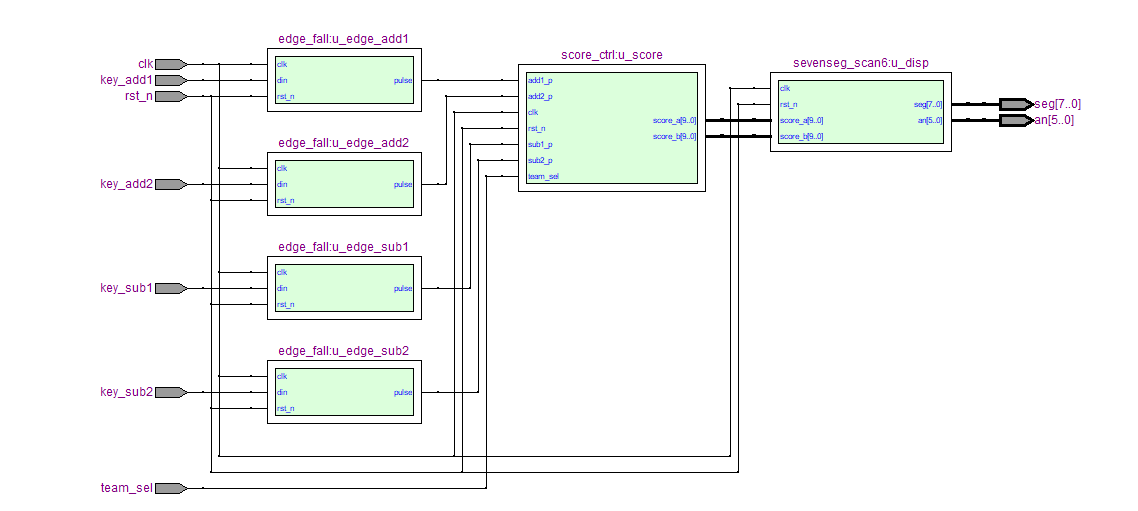
Task: Select the clk port of u_edge_sub1
Action: 282,272
